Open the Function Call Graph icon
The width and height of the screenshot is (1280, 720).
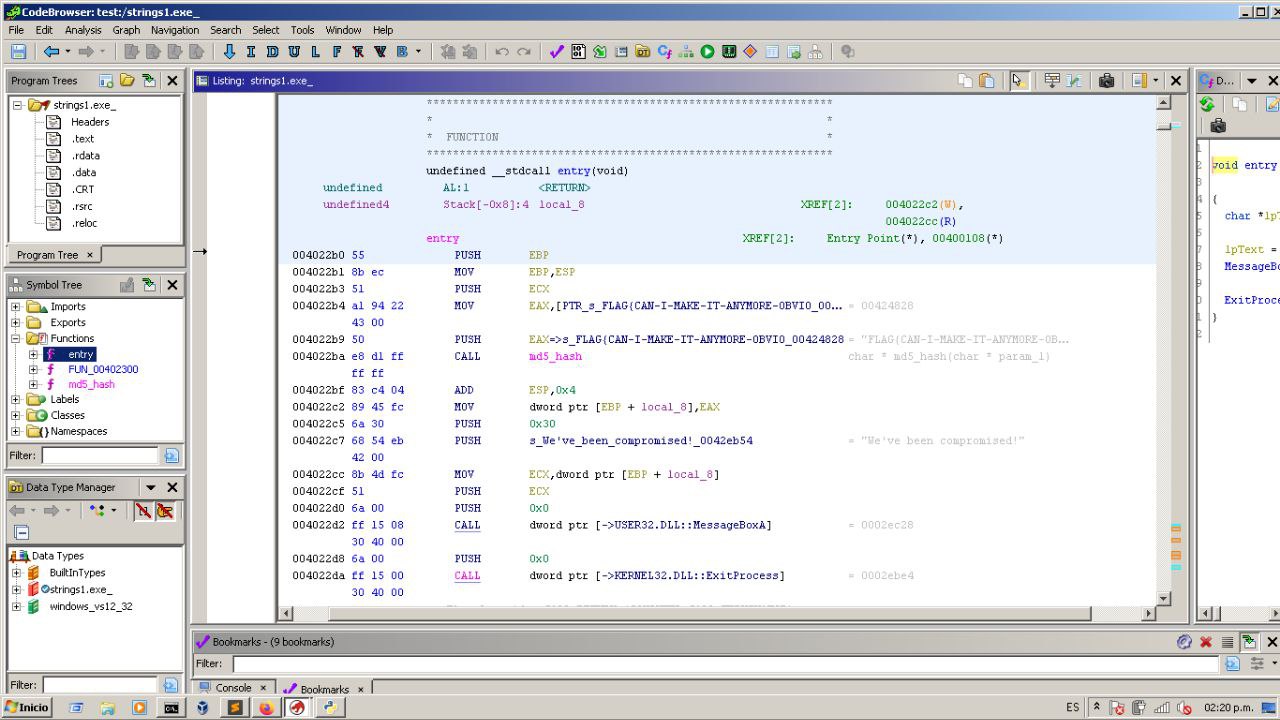(684, 51)
